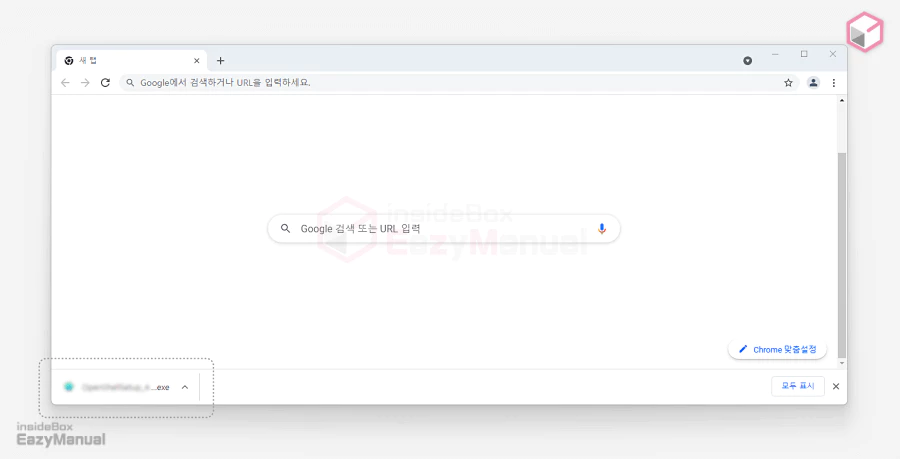
Task: Focus the address bar URL field
Action: 459,83
